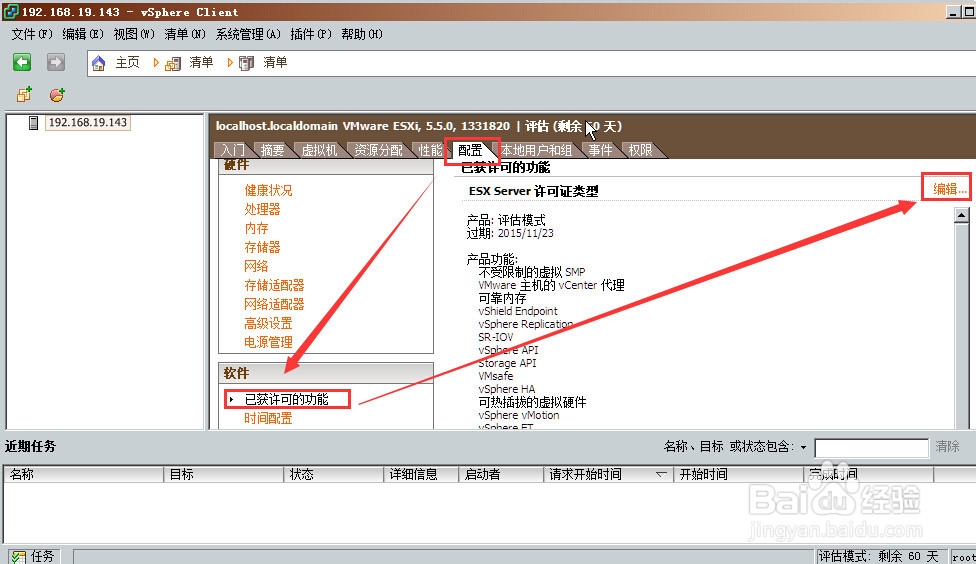
Task: Click second 清单 breadcrumb label
Action: [x=275, y=62]
